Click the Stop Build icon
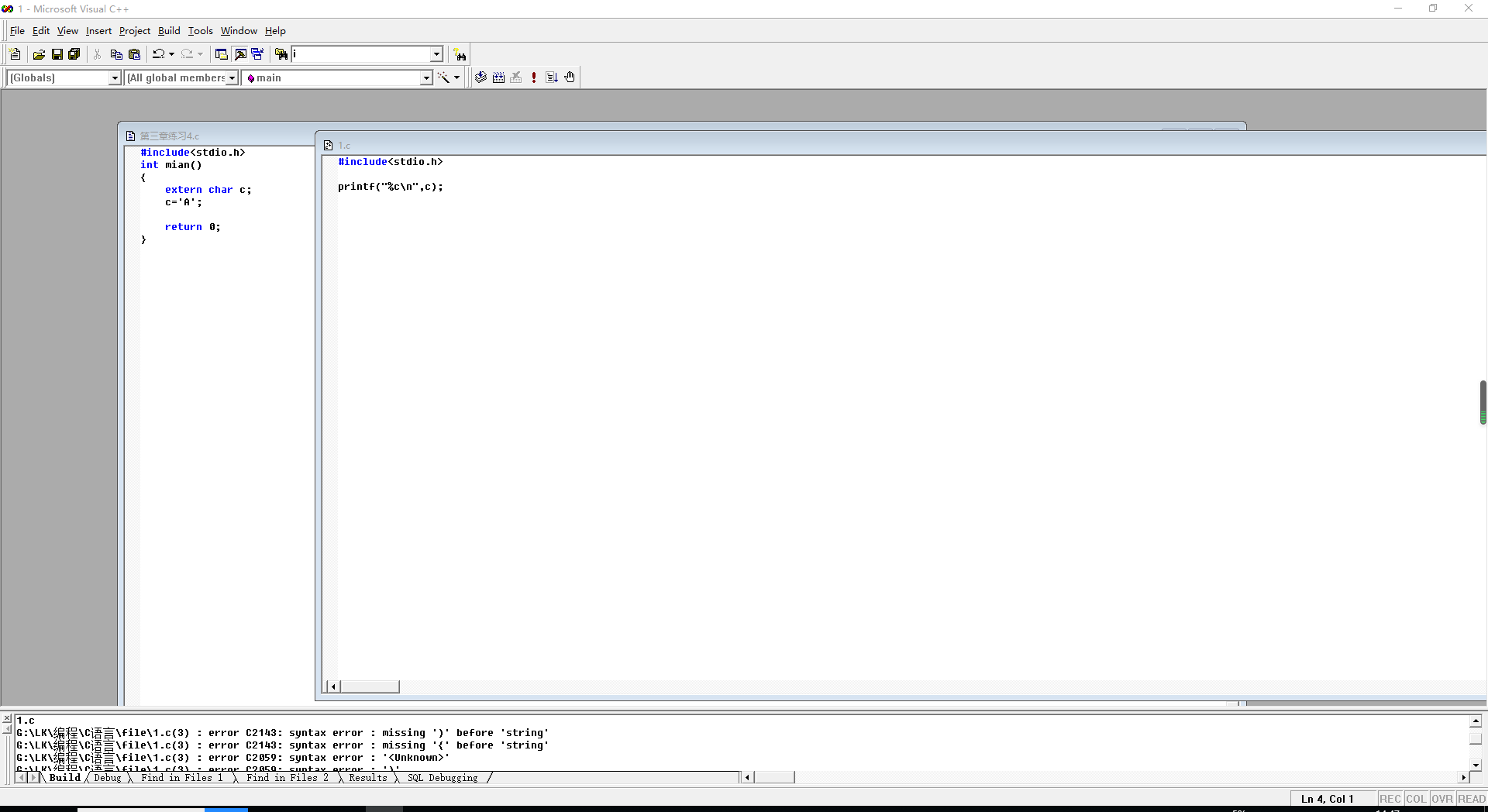The image size is (1488, 812). point(516,77)
